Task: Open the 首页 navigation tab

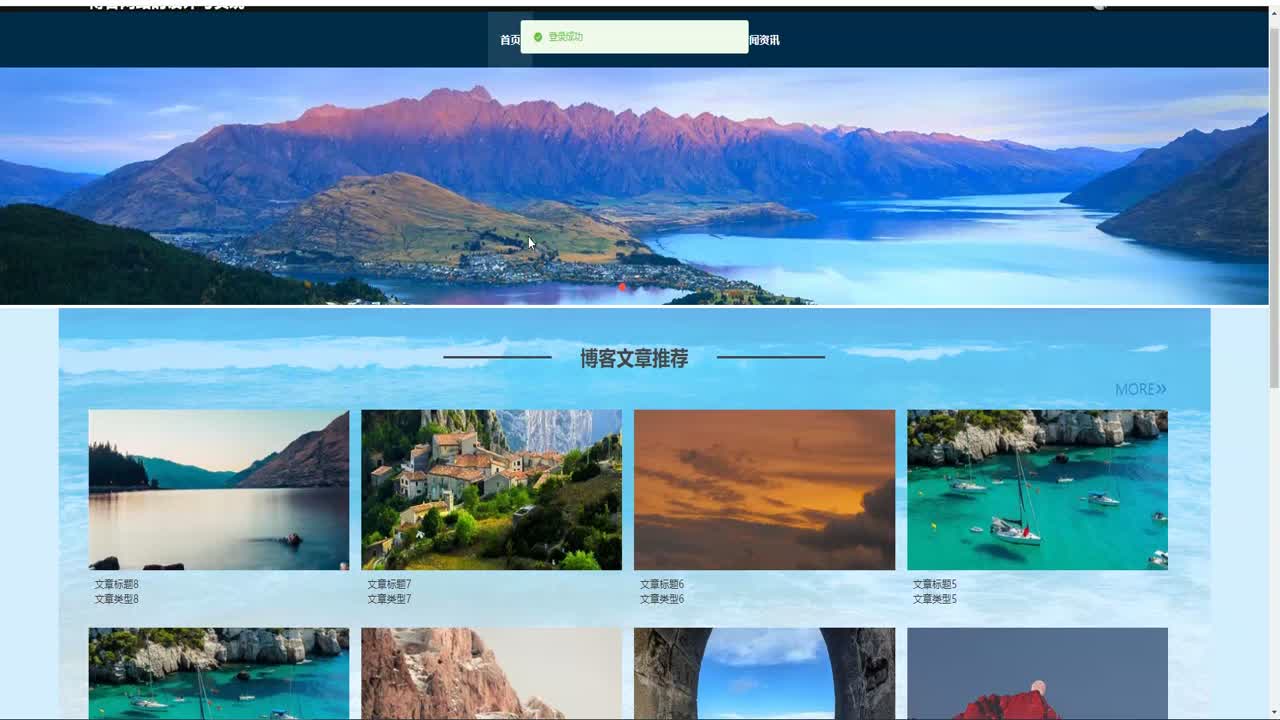Action: pyautogui.click(x=510, y=40)
